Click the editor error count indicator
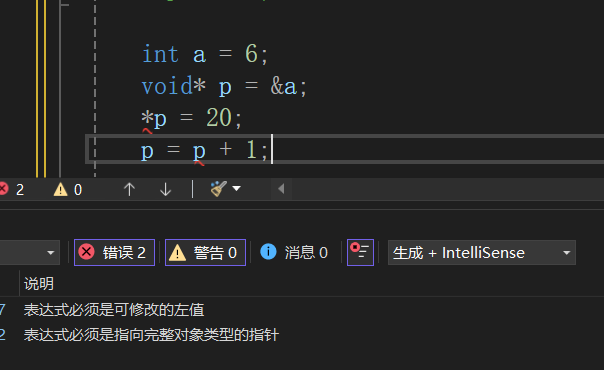604x370 pixels. (x=12, y=189)
